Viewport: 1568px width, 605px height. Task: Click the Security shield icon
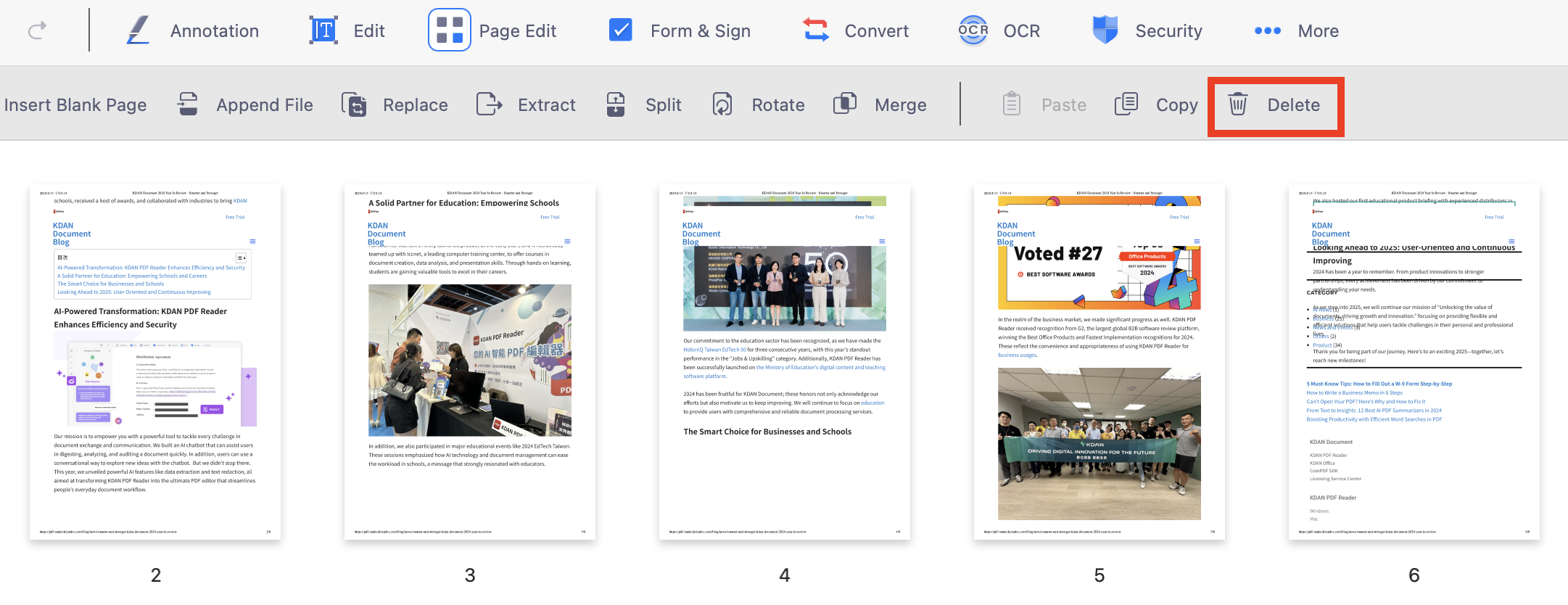click(1105, 30)
